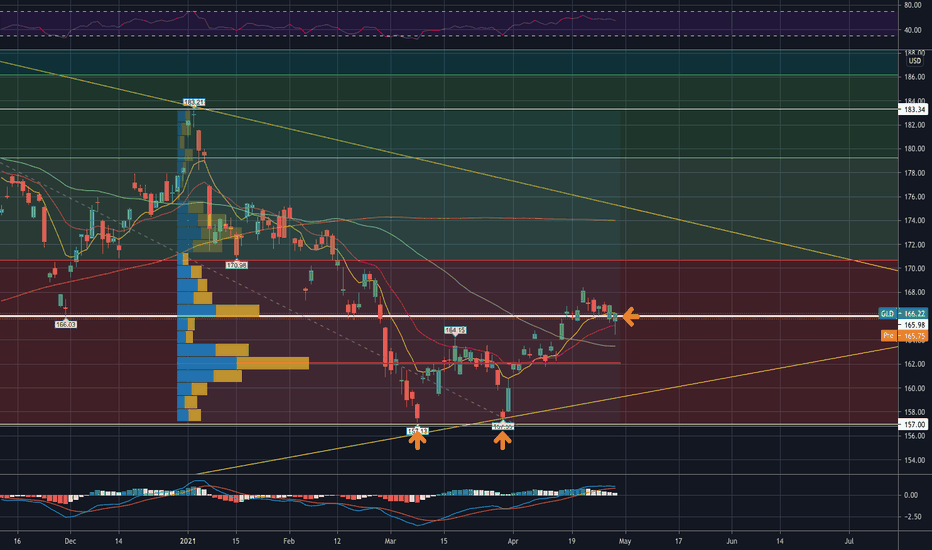This screenshot has width=932, height=550.
Task: Select the 157.00 horizontal line price tag
Action: tap(914, 425)
